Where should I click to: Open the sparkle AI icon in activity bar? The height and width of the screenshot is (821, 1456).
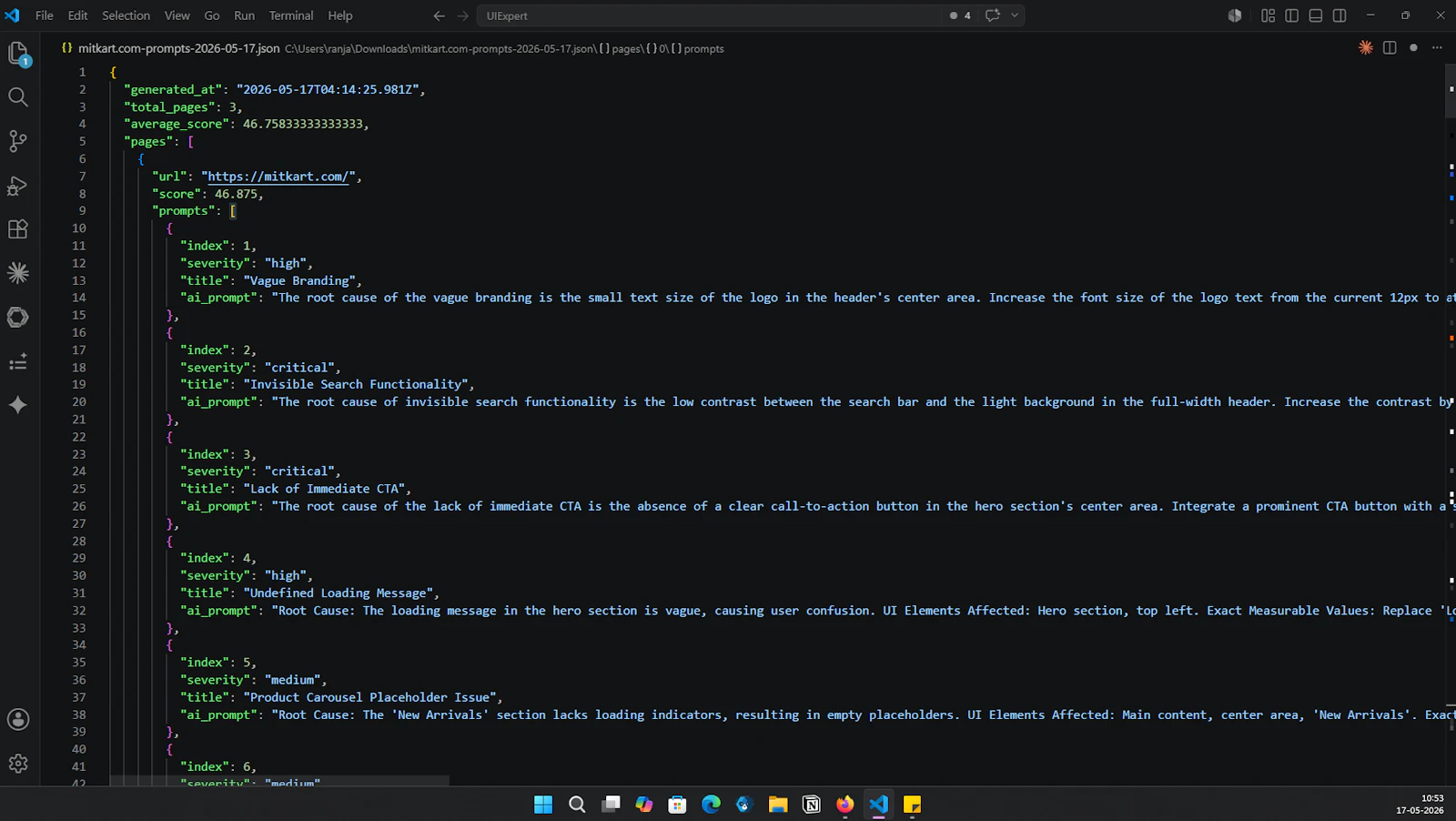18,405
